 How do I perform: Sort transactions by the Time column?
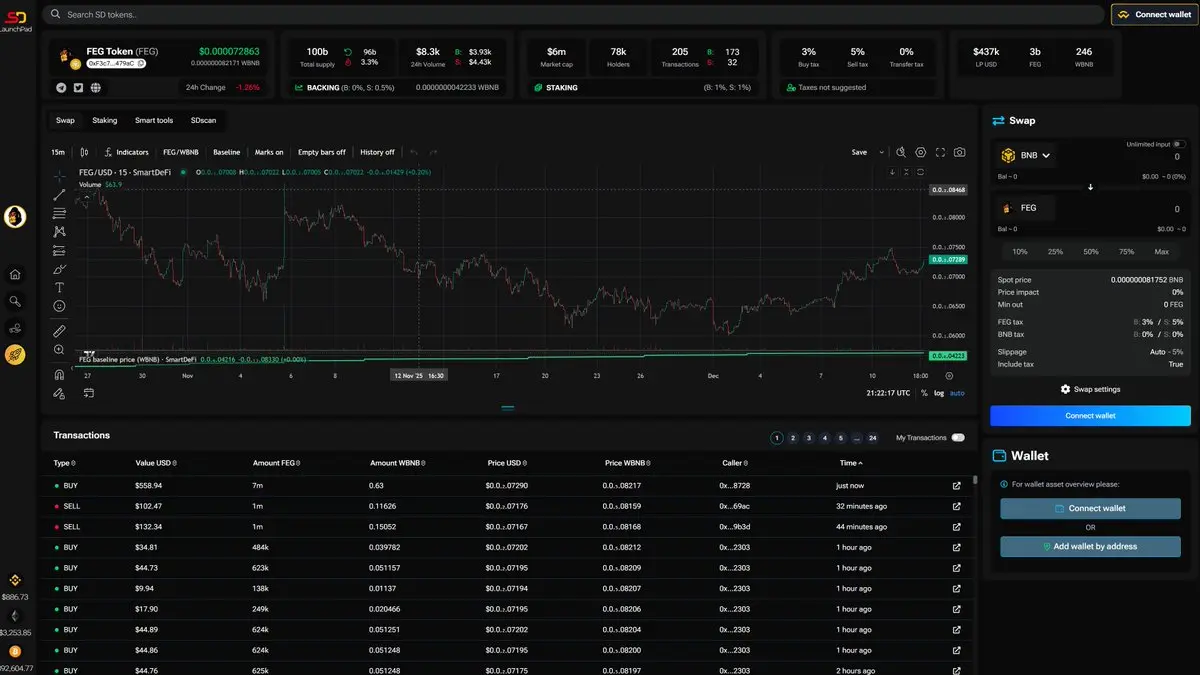point(851,463)
